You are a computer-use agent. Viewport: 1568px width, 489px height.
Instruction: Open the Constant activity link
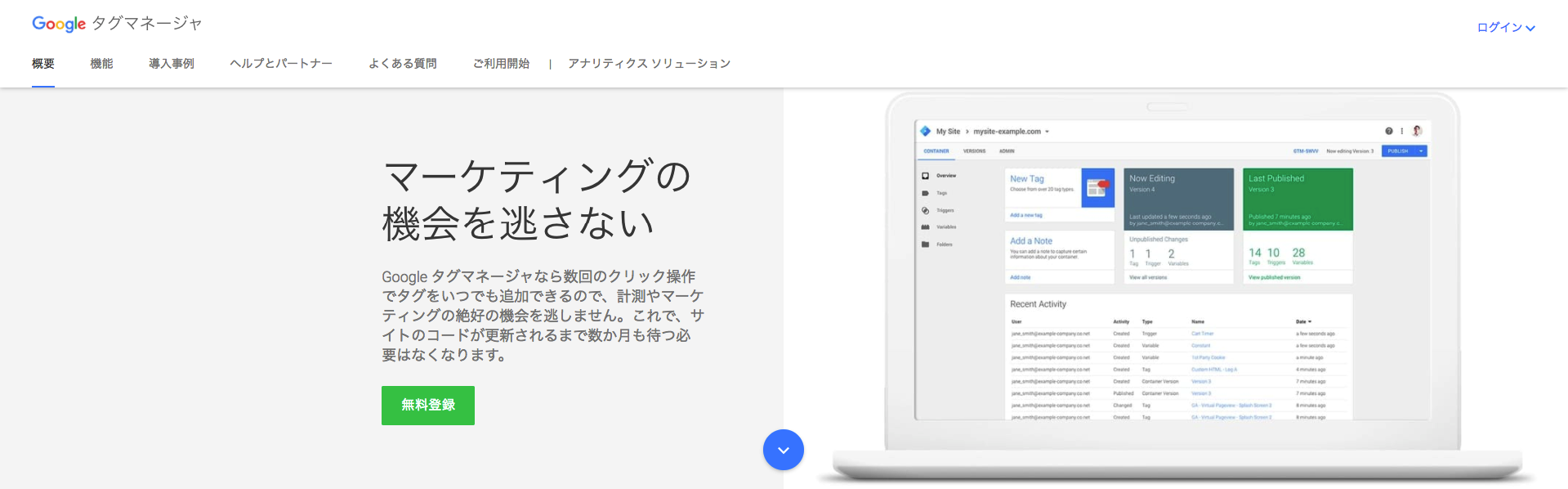pyautogui.click(x=1200, y=346)
